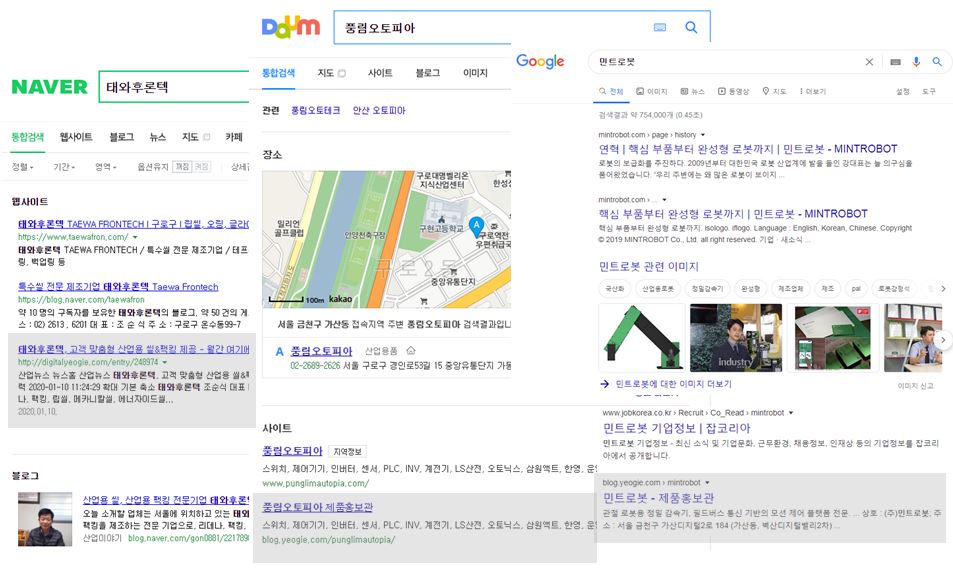Screen dimensions: 953x571
Task: Open Naver blog author photo thumbnail
Action: pos(45,519)
